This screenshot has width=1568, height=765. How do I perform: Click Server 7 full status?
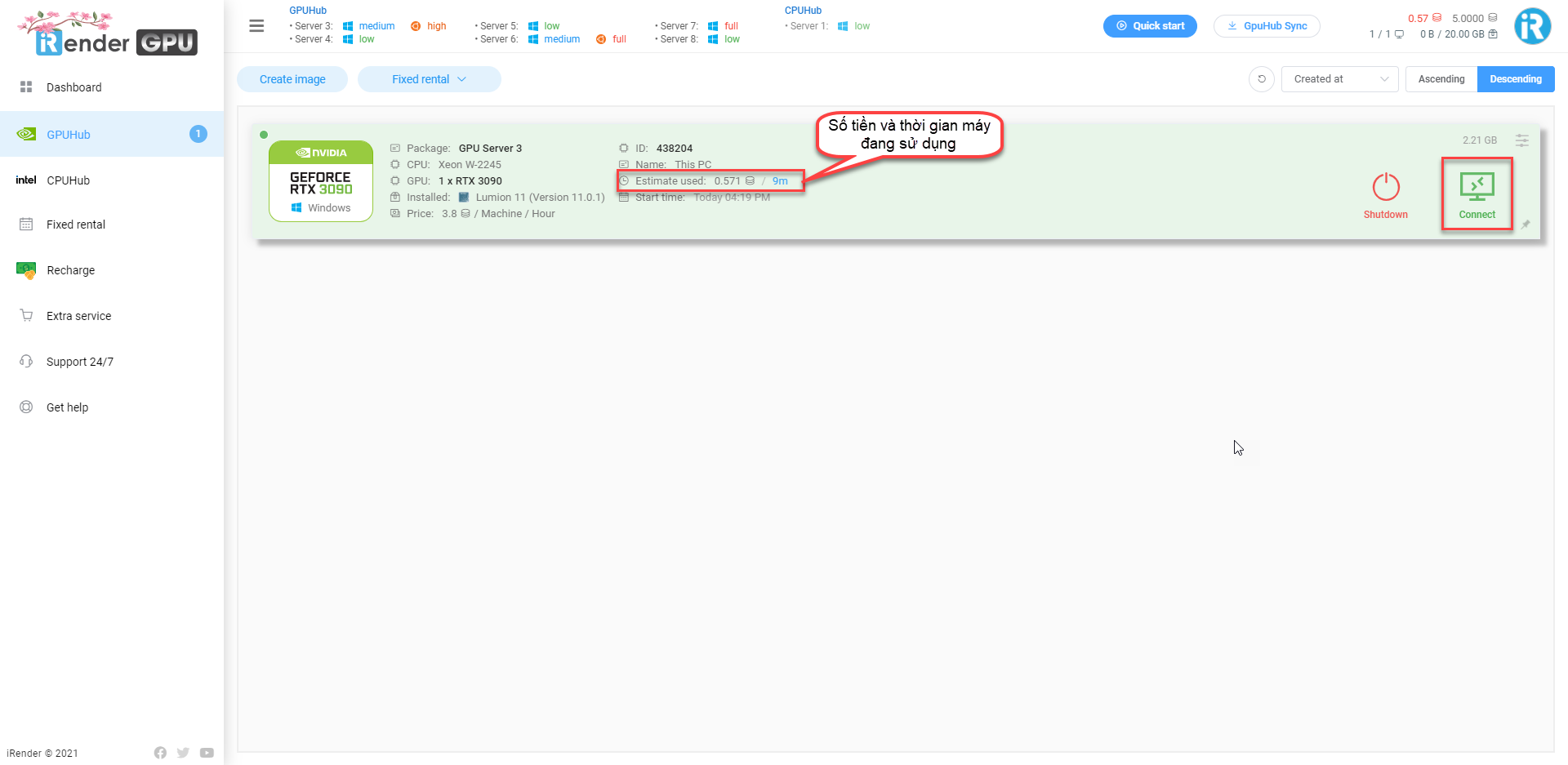tap(723, 26)
